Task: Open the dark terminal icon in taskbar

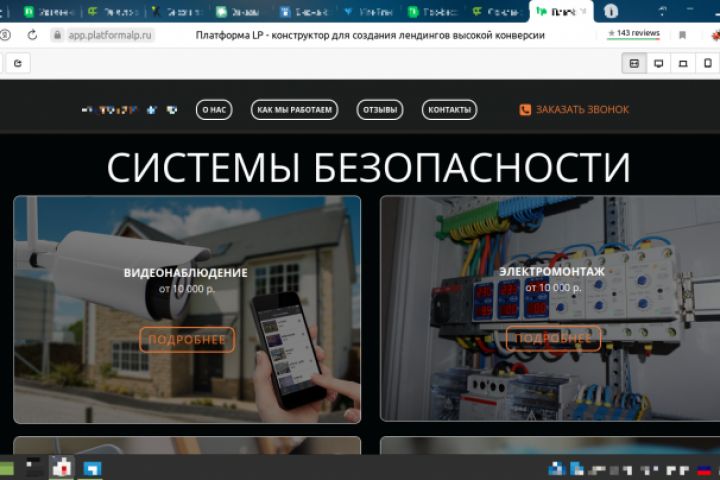Action: click(34, 467)
